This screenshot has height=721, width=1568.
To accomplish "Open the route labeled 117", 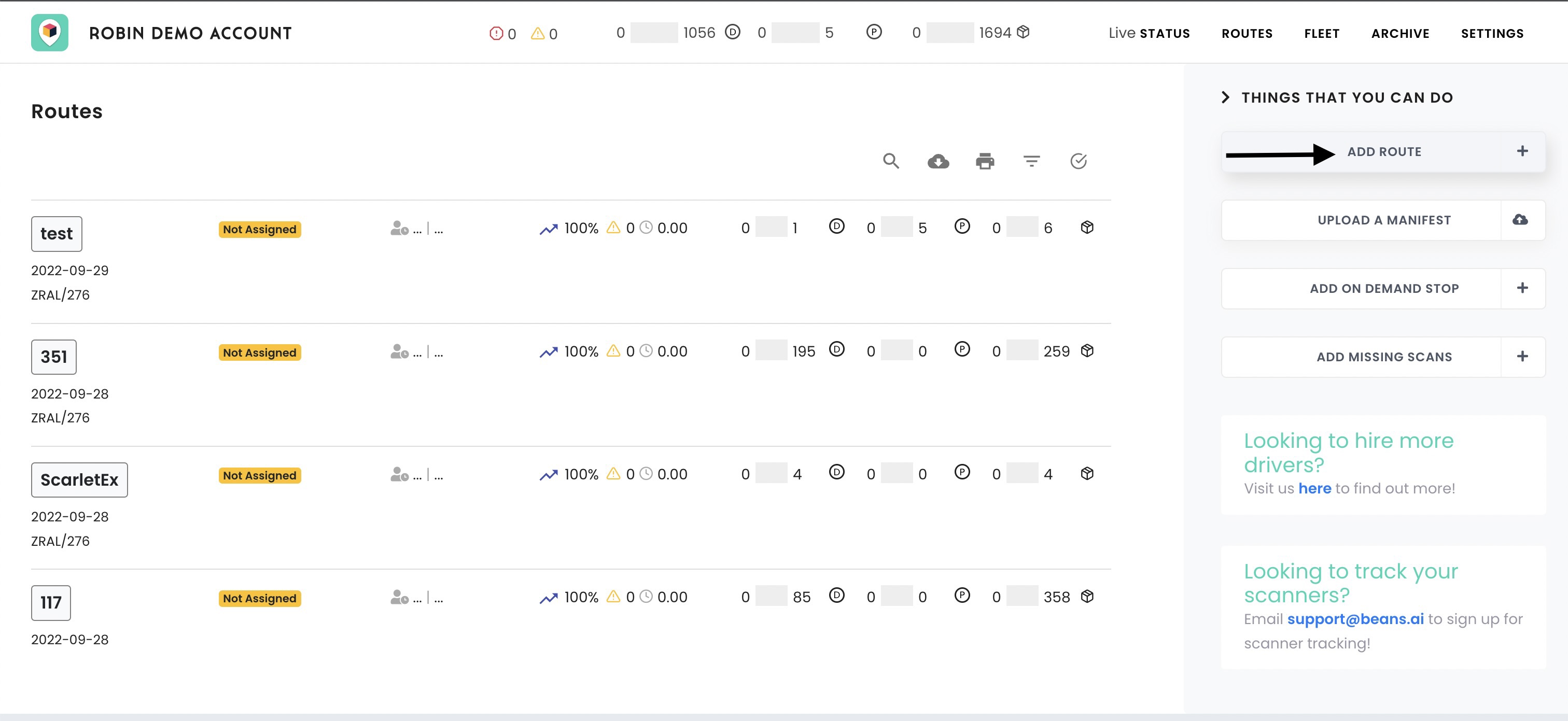I will [x=51, y=602].
